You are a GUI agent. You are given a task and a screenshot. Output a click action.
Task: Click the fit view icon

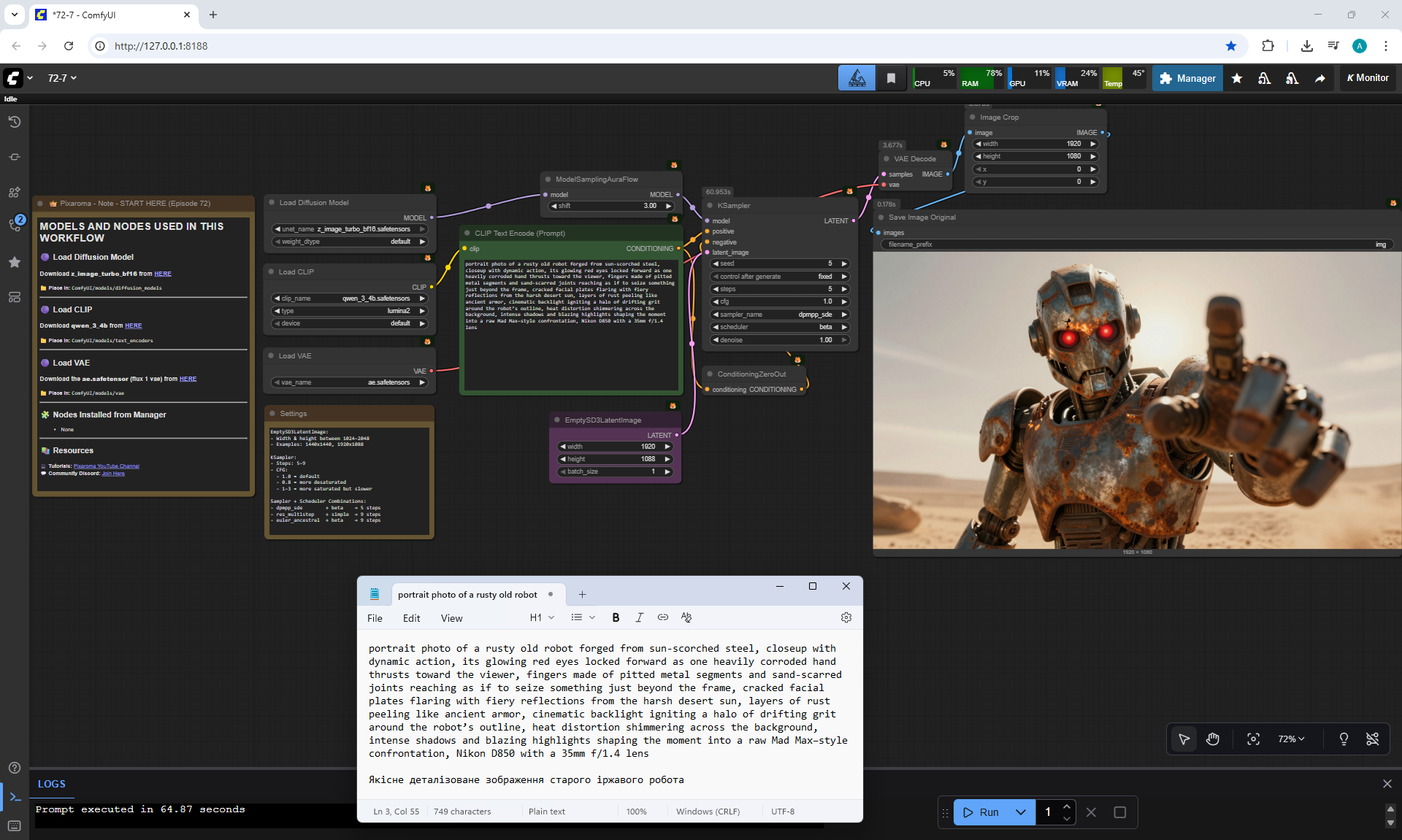[x=1253, y=739]
